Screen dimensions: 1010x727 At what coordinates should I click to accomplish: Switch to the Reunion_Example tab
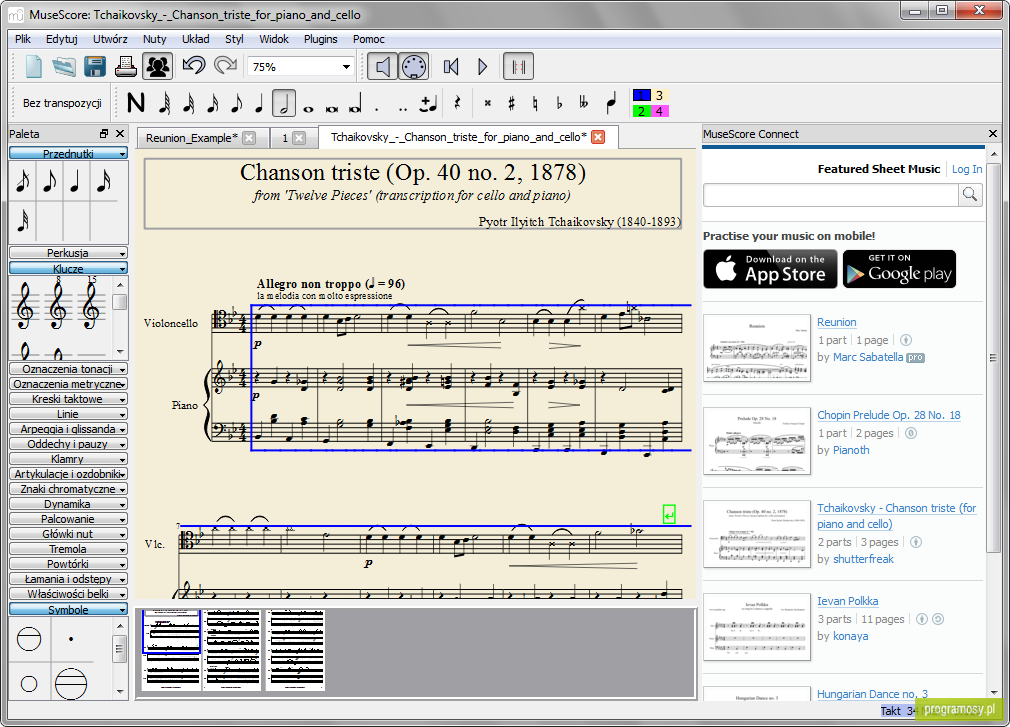[x=191, y=138]
